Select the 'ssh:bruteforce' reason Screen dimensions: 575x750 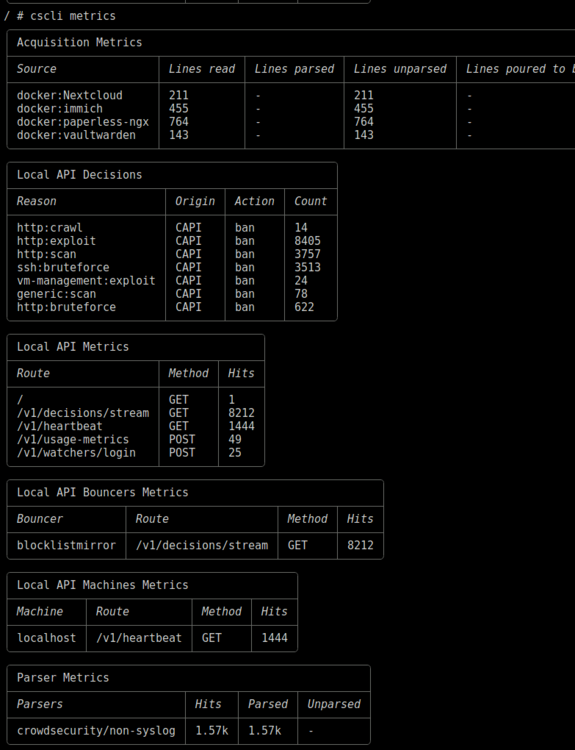63,267
